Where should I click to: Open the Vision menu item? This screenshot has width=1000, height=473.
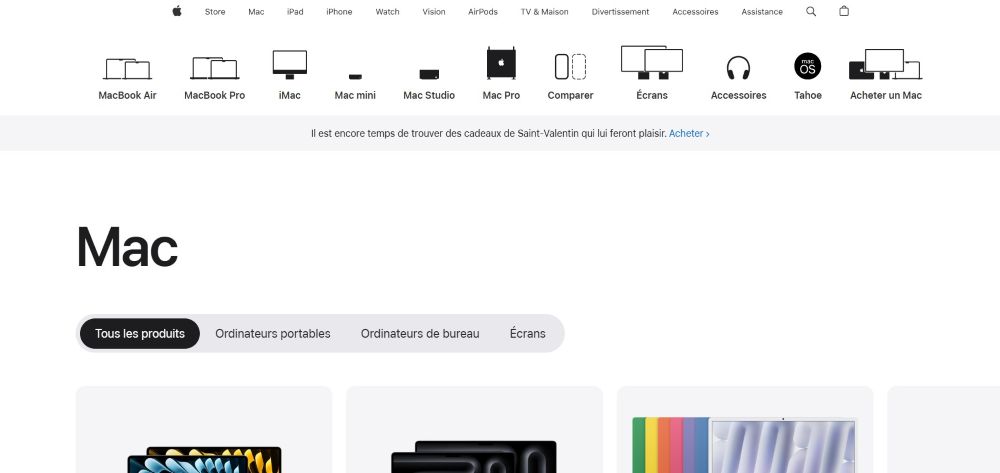click(434, 11)
